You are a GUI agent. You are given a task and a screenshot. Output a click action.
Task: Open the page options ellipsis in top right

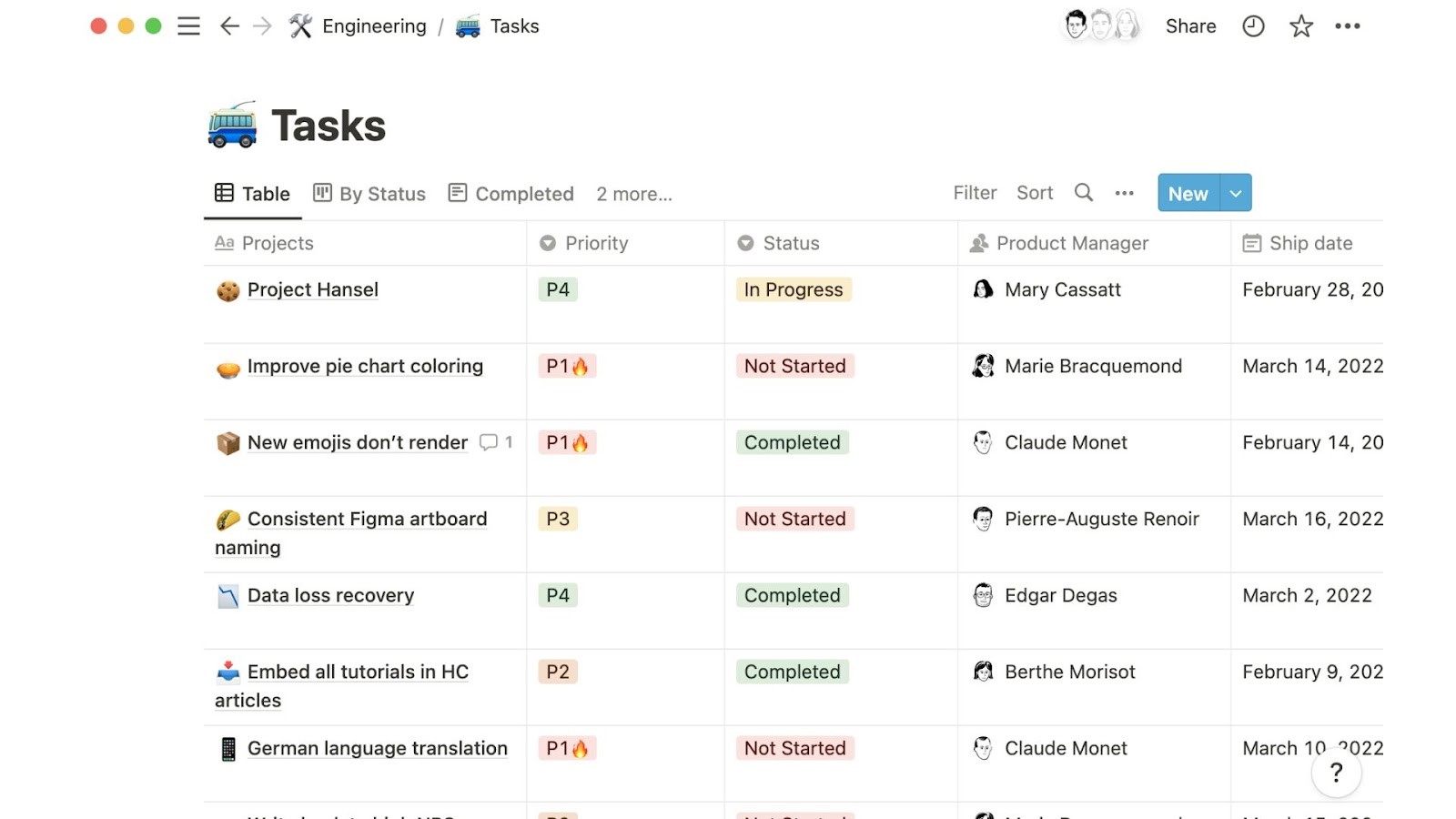coord(1348,26)
